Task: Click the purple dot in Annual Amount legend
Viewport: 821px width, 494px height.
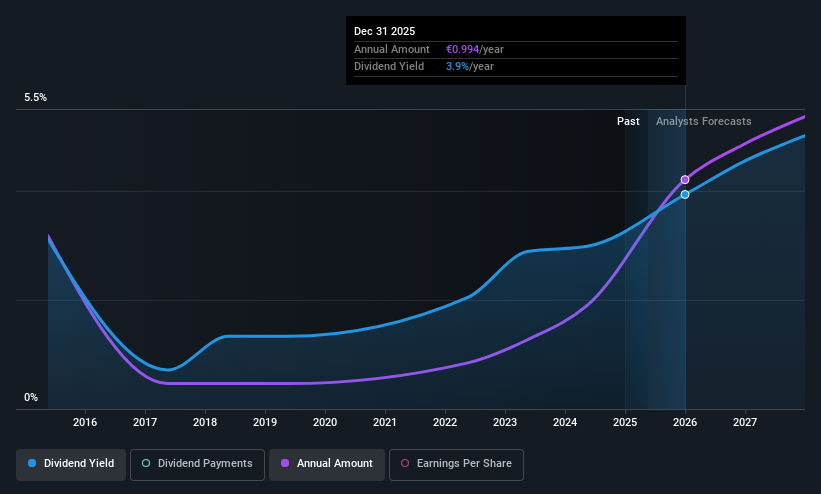Action: pyautogui.click(x=285, y=463)
